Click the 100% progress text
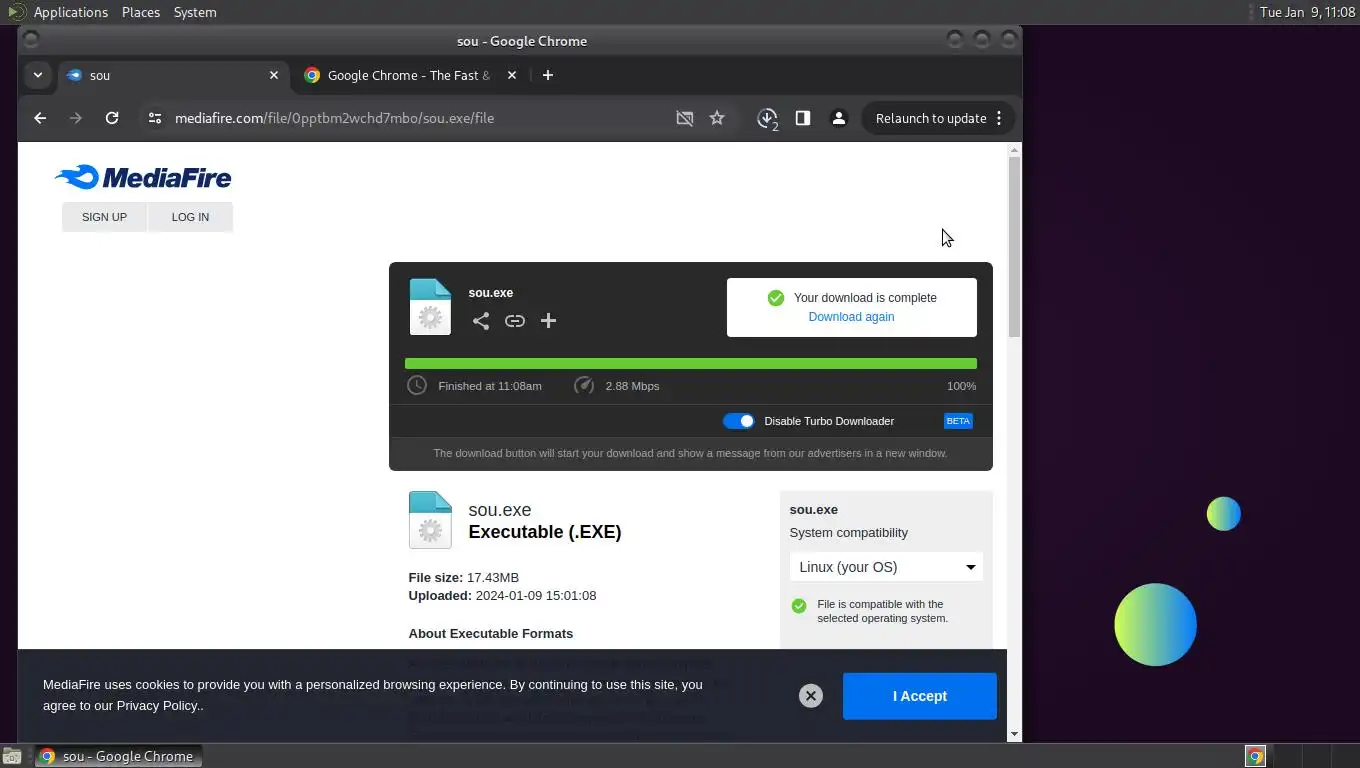 click(961, 386)
